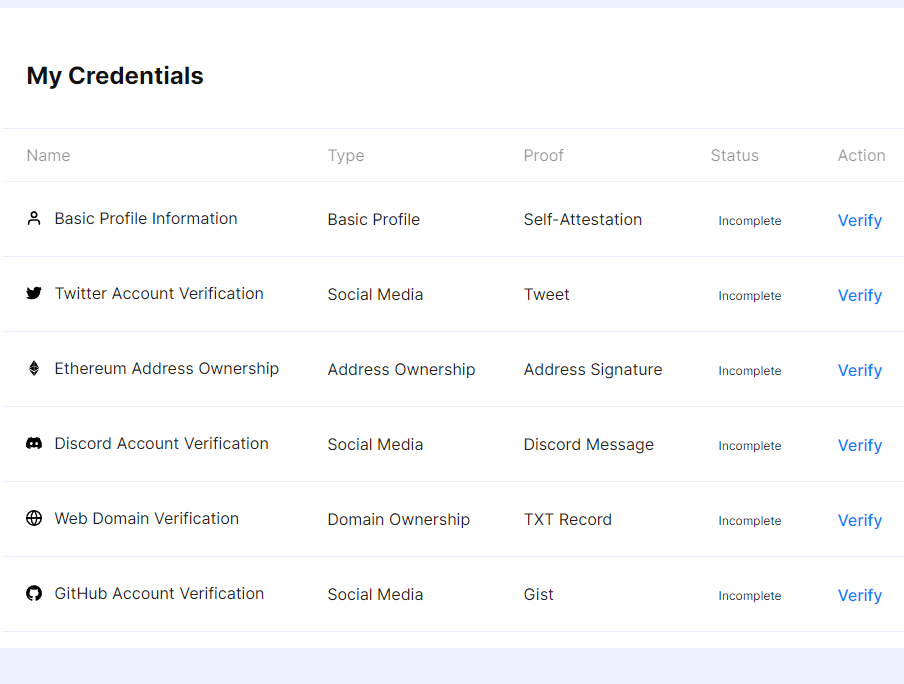Click the Twitter bird icon
The width and height of the screenshot is (904, 684).
coord(34,293)
